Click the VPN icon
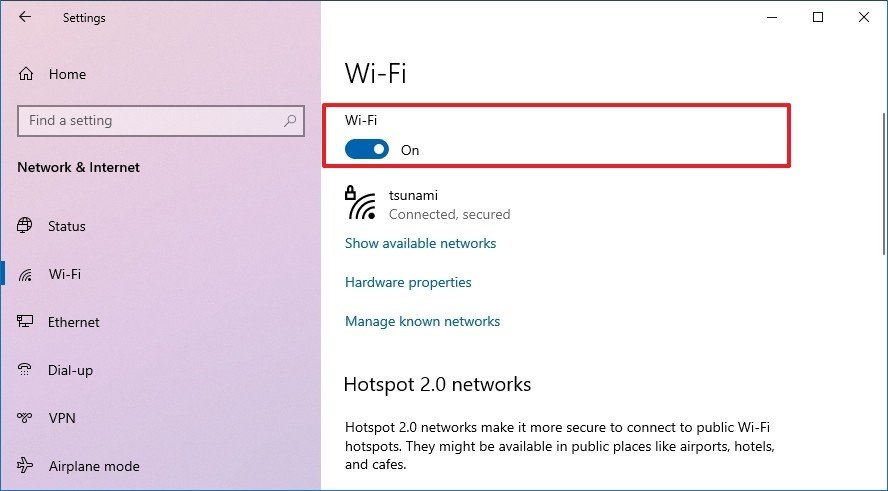The height and width of the screenshot is (491, 888). point(26,418)
